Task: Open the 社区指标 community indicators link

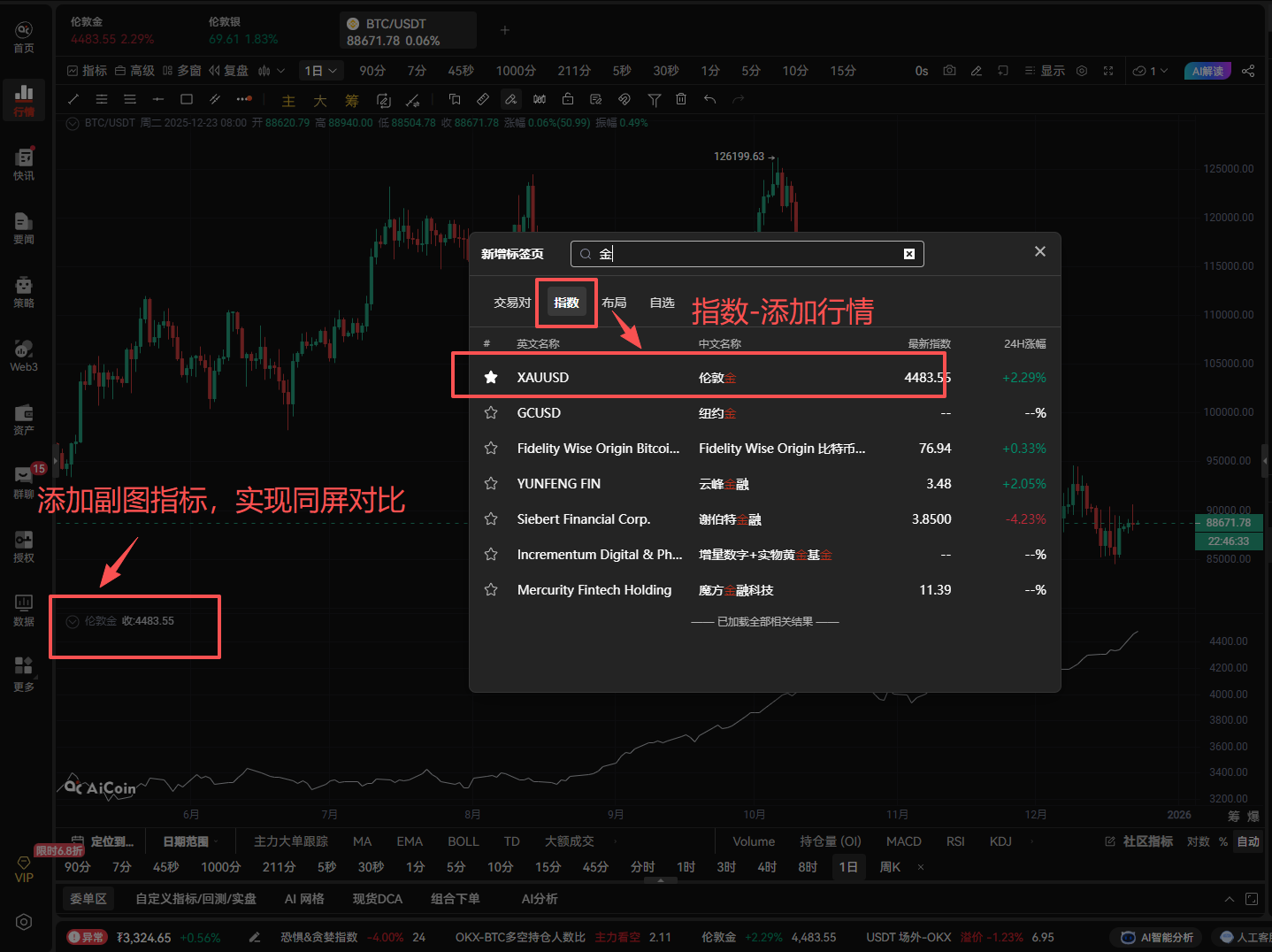Action: click(1139, 841)
